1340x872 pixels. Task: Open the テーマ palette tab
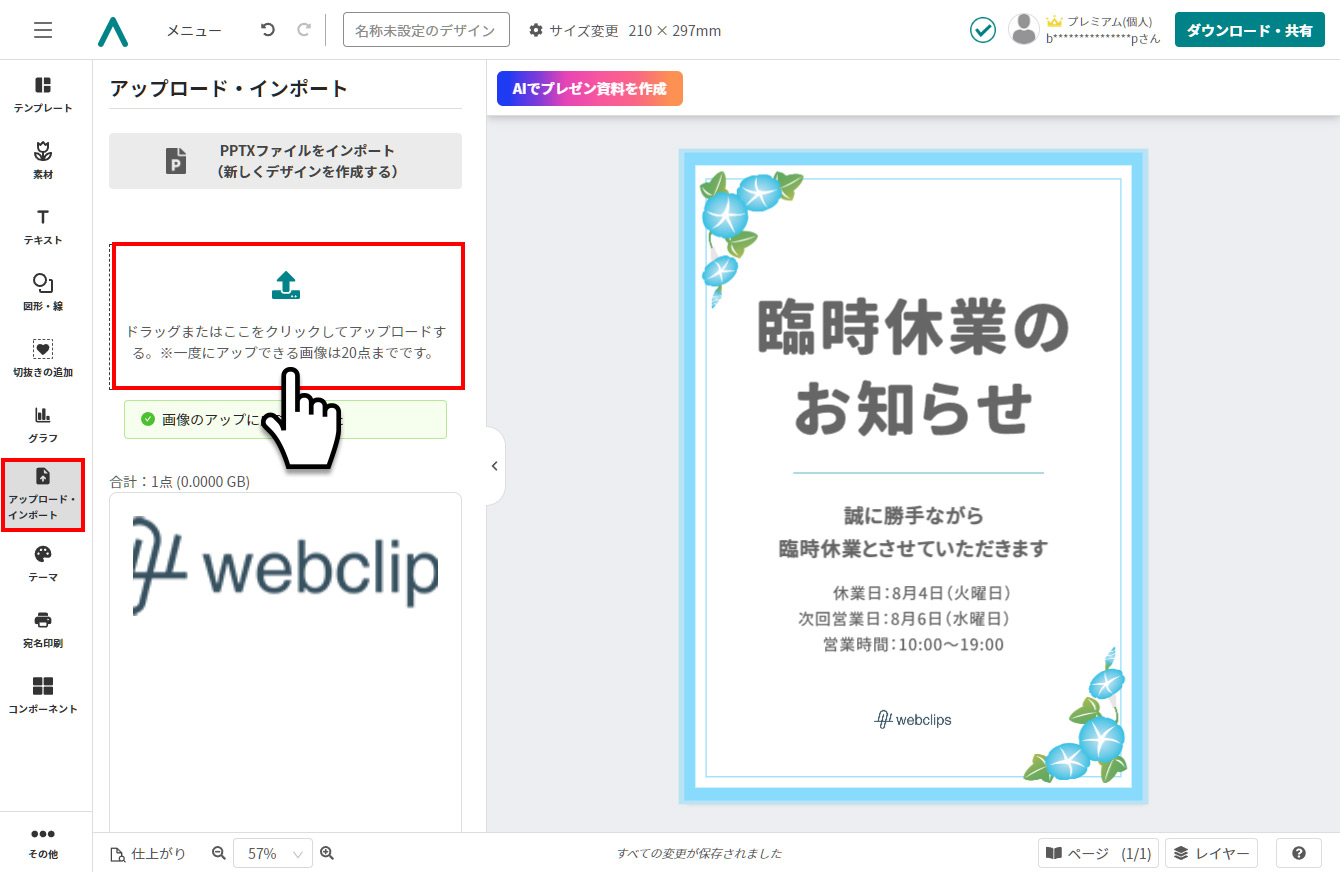43,564
